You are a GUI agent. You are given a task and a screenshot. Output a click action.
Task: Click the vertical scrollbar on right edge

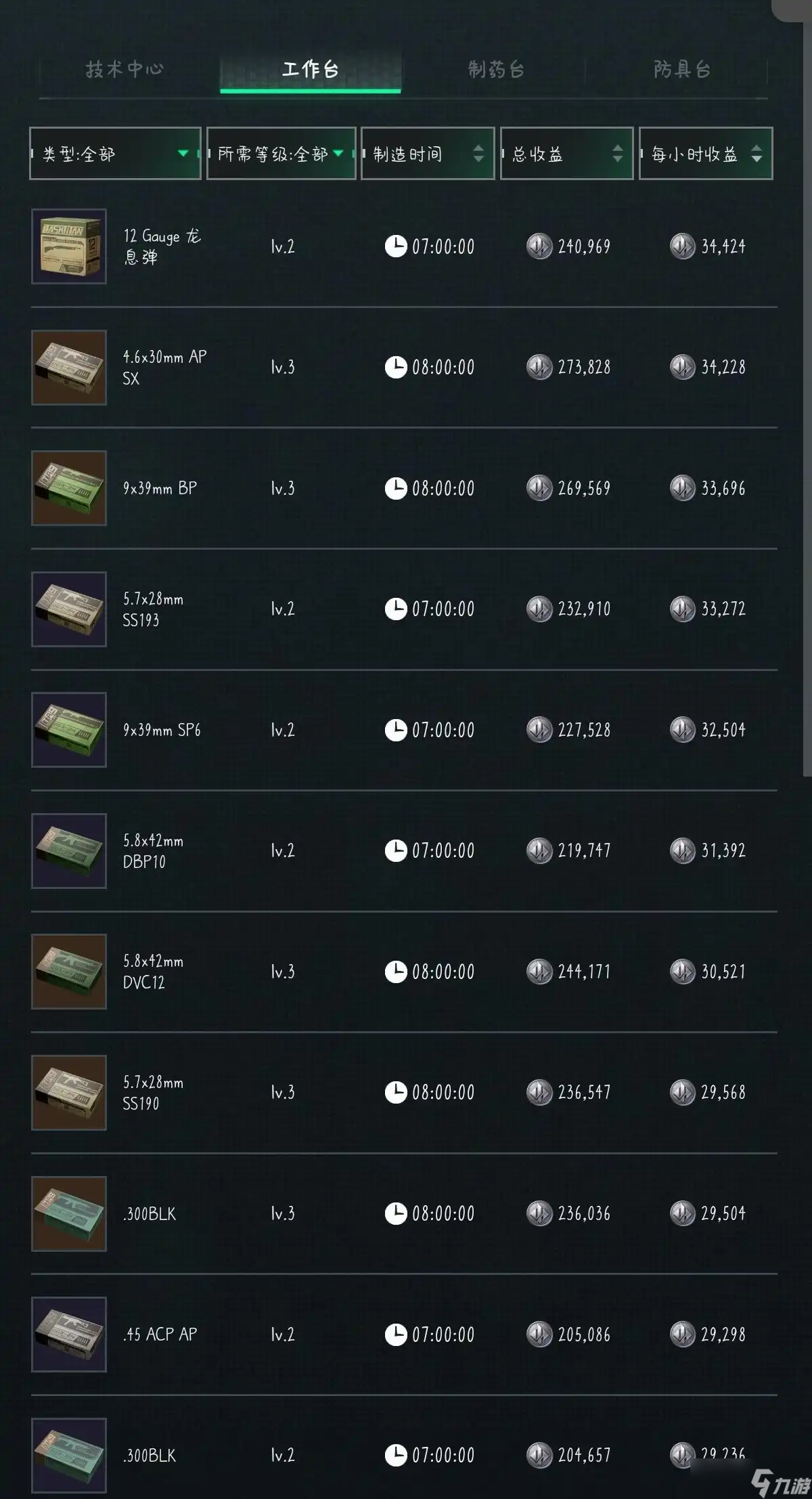807,406
